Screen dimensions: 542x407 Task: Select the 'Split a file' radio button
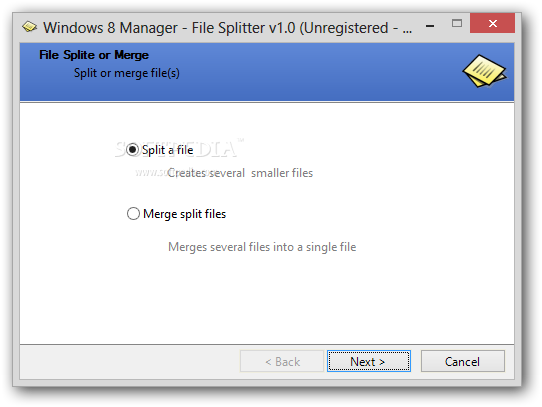click(x=132, y=150)
